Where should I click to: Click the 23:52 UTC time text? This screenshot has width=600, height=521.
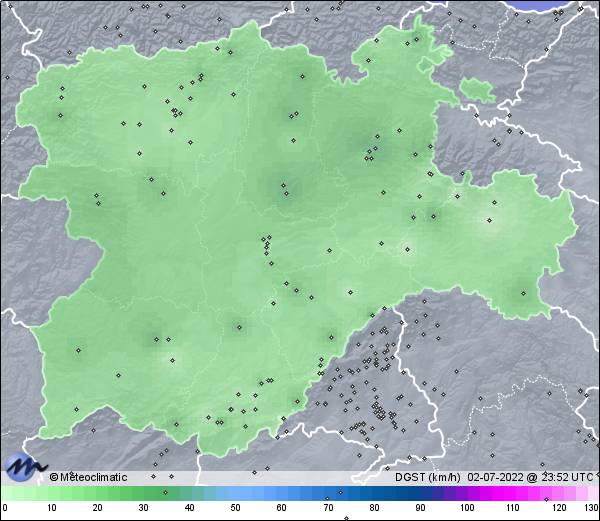(x=566, y=477)
